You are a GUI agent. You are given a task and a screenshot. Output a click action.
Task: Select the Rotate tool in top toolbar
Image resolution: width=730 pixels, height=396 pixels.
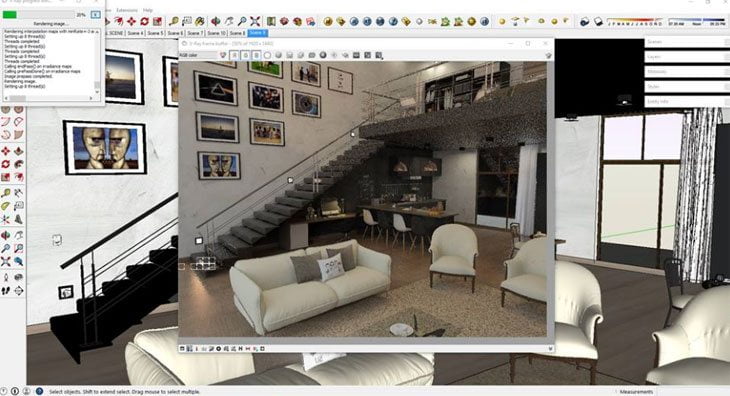[x=145, y=21]
